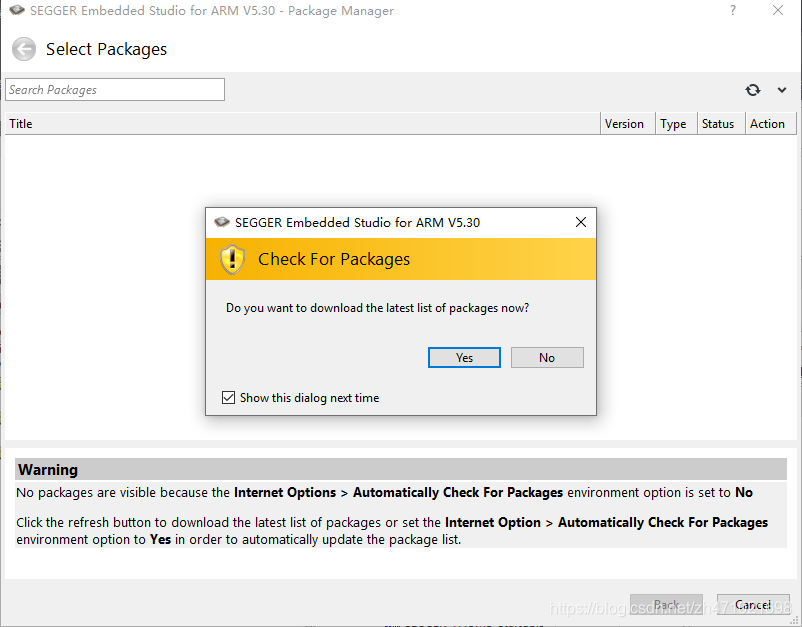Close the Check For Packages dialog
Screen dimensions: 802x627
(581, 222)
